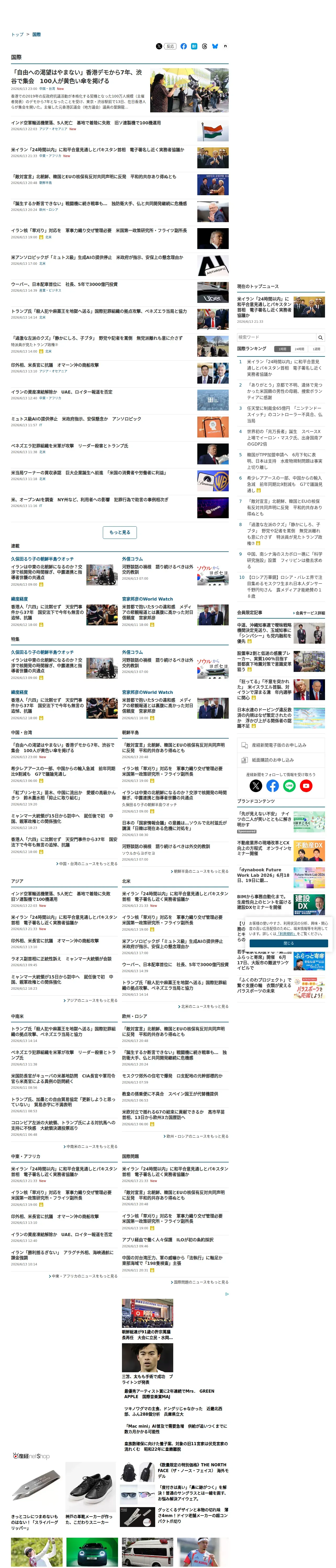Go to トップ in breadcrumb
The height and width of the screenshot is (1568, 336).
(17, 35)
